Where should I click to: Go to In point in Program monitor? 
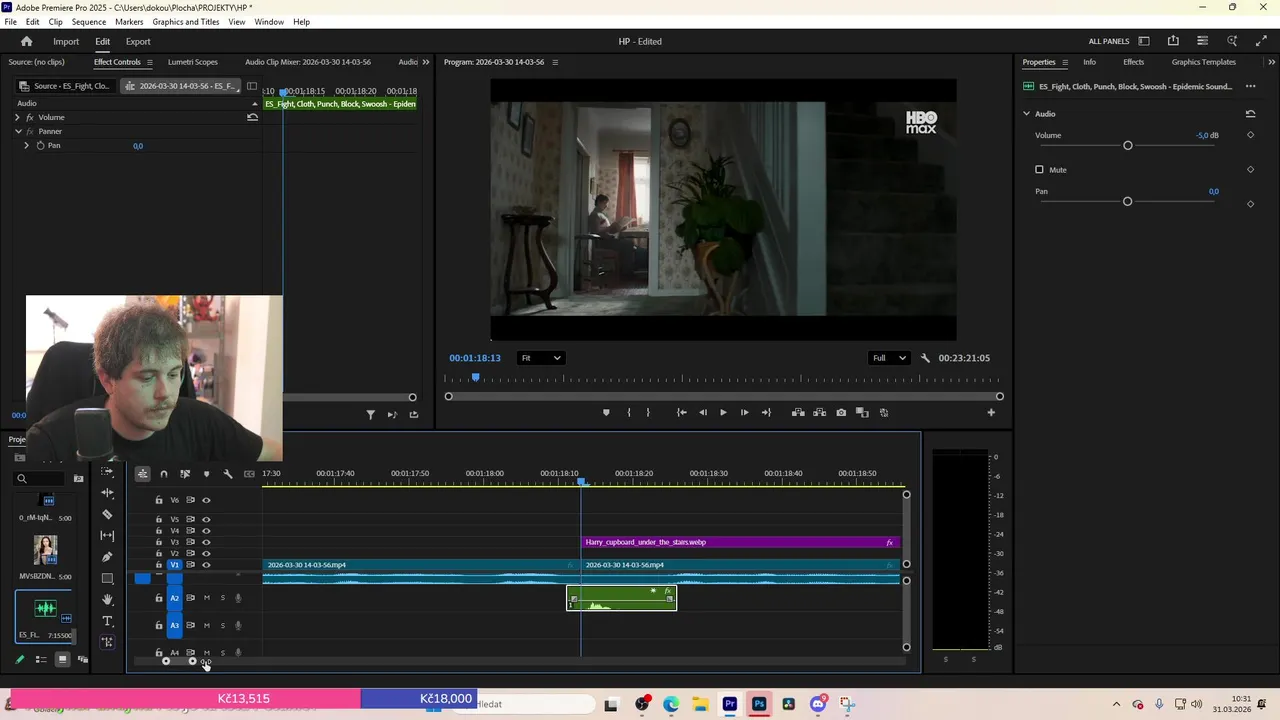pos(681,412)
